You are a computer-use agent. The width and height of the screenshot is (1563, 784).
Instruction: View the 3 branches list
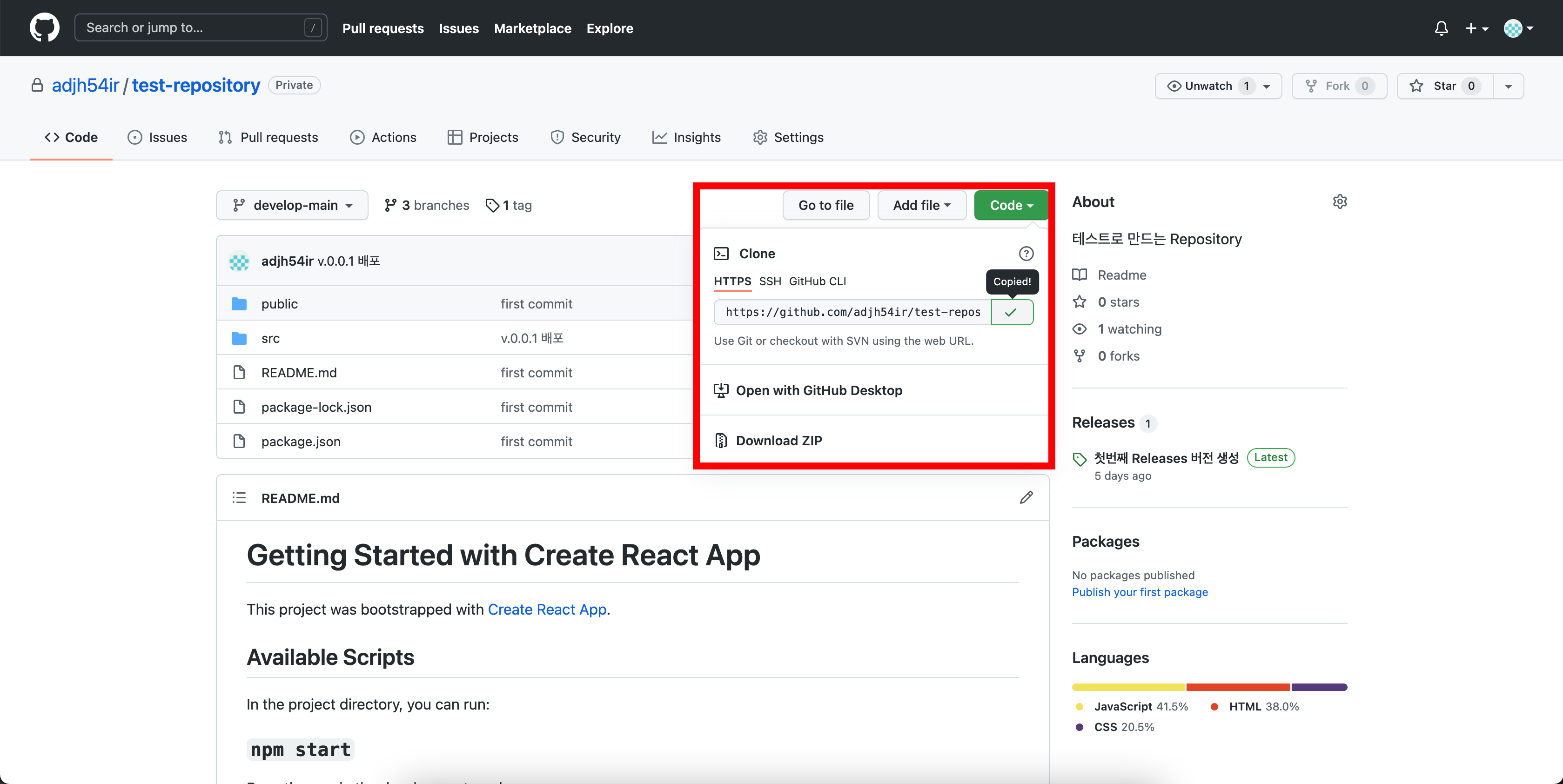tap(427, 205)
